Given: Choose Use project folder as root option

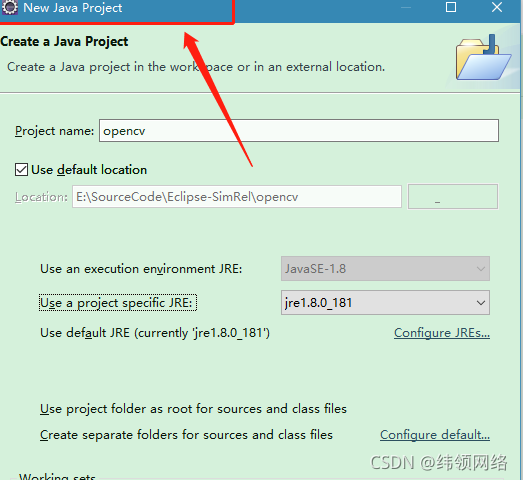Looking at the screenshot, I should point(193,409).
